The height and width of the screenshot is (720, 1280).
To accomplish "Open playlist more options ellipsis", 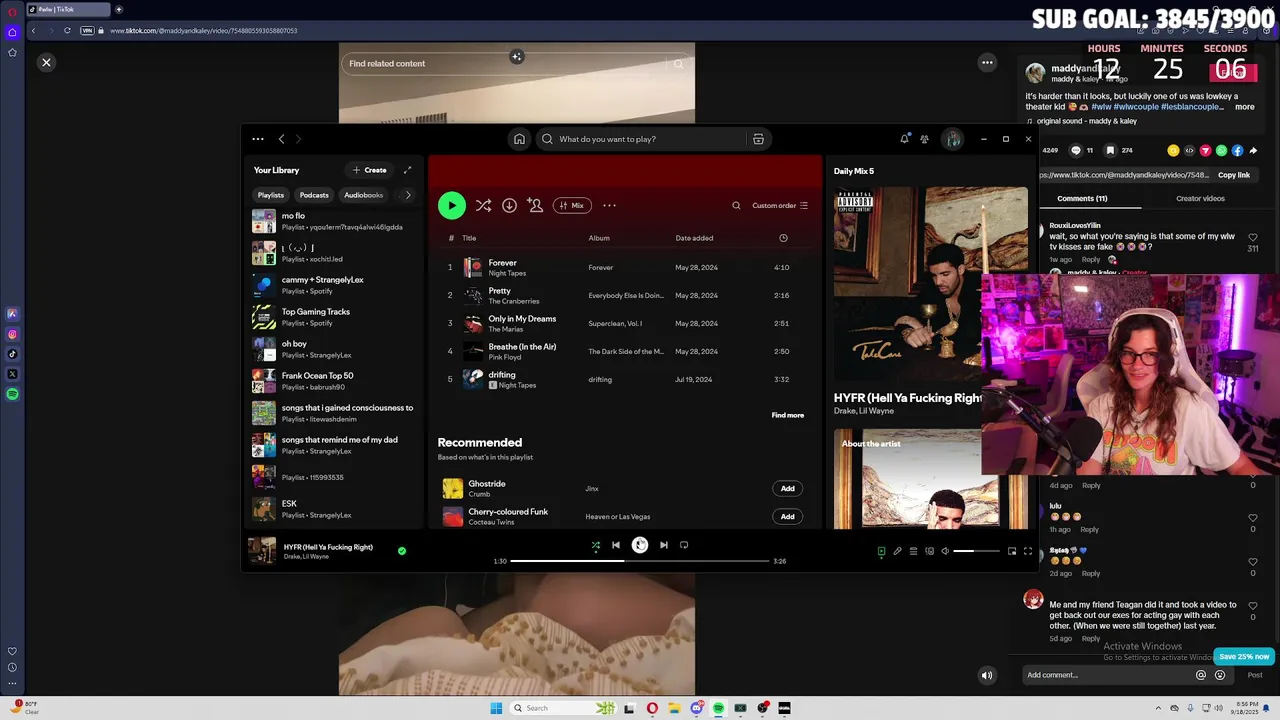I will click(609, 205).
